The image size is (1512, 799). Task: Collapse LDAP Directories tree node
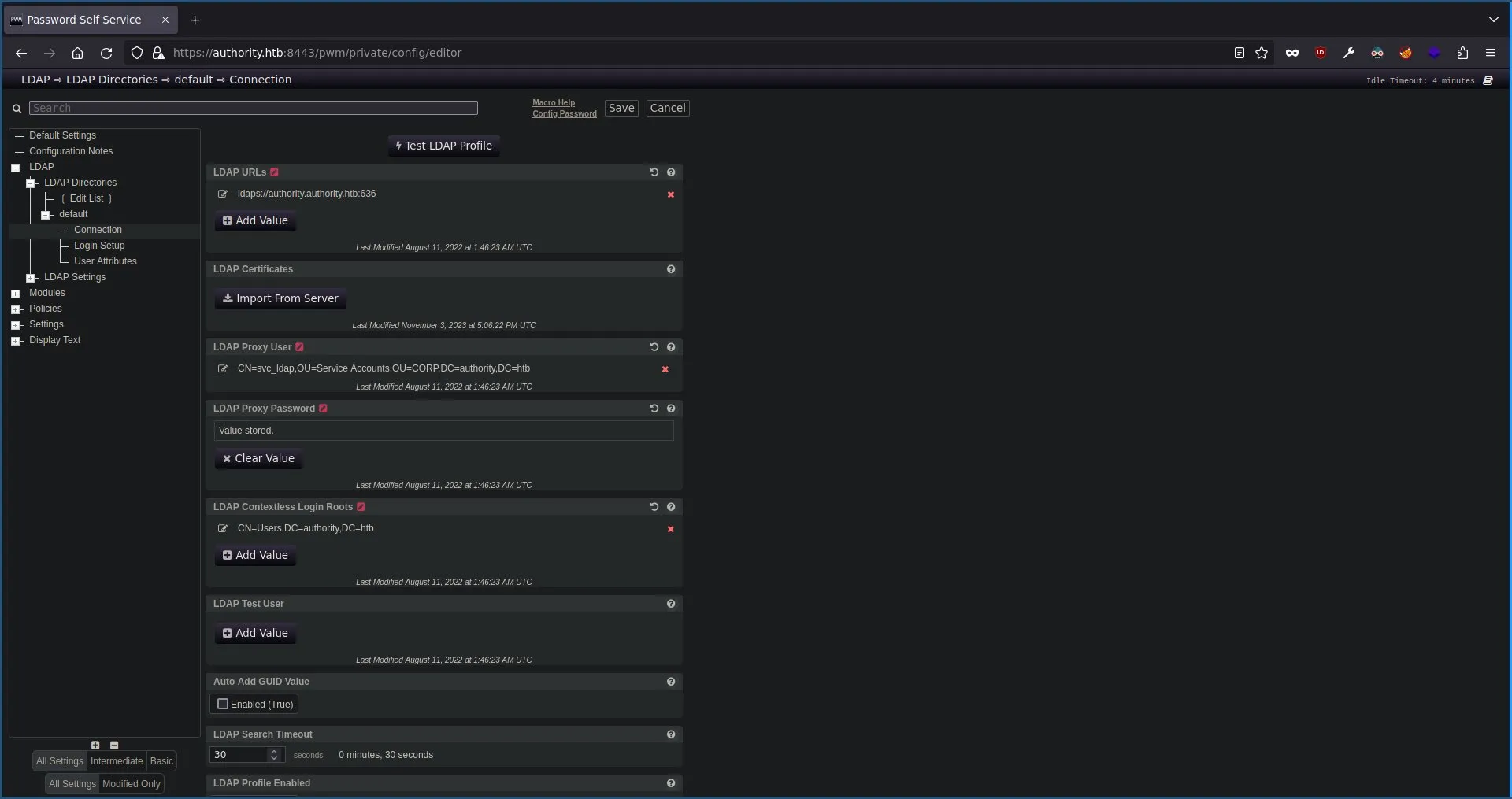(31, 183)
